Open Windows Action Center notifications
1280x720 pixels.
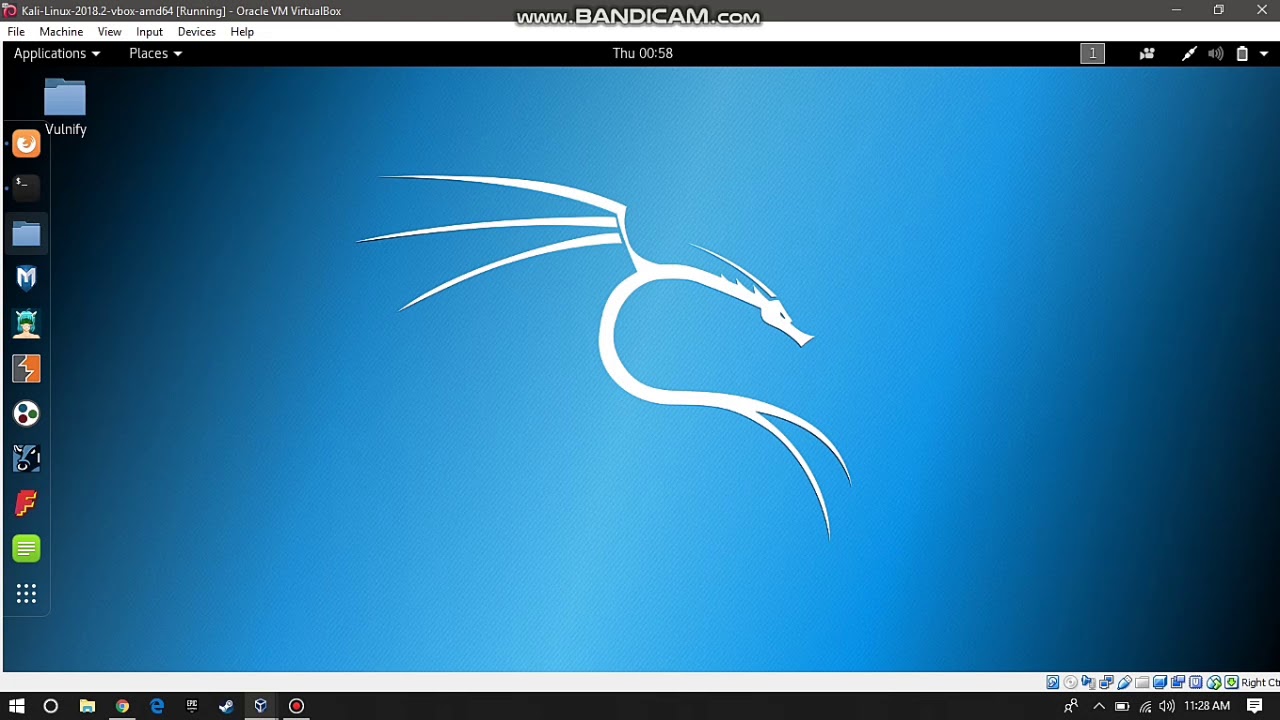click(x=1255, y=706)
